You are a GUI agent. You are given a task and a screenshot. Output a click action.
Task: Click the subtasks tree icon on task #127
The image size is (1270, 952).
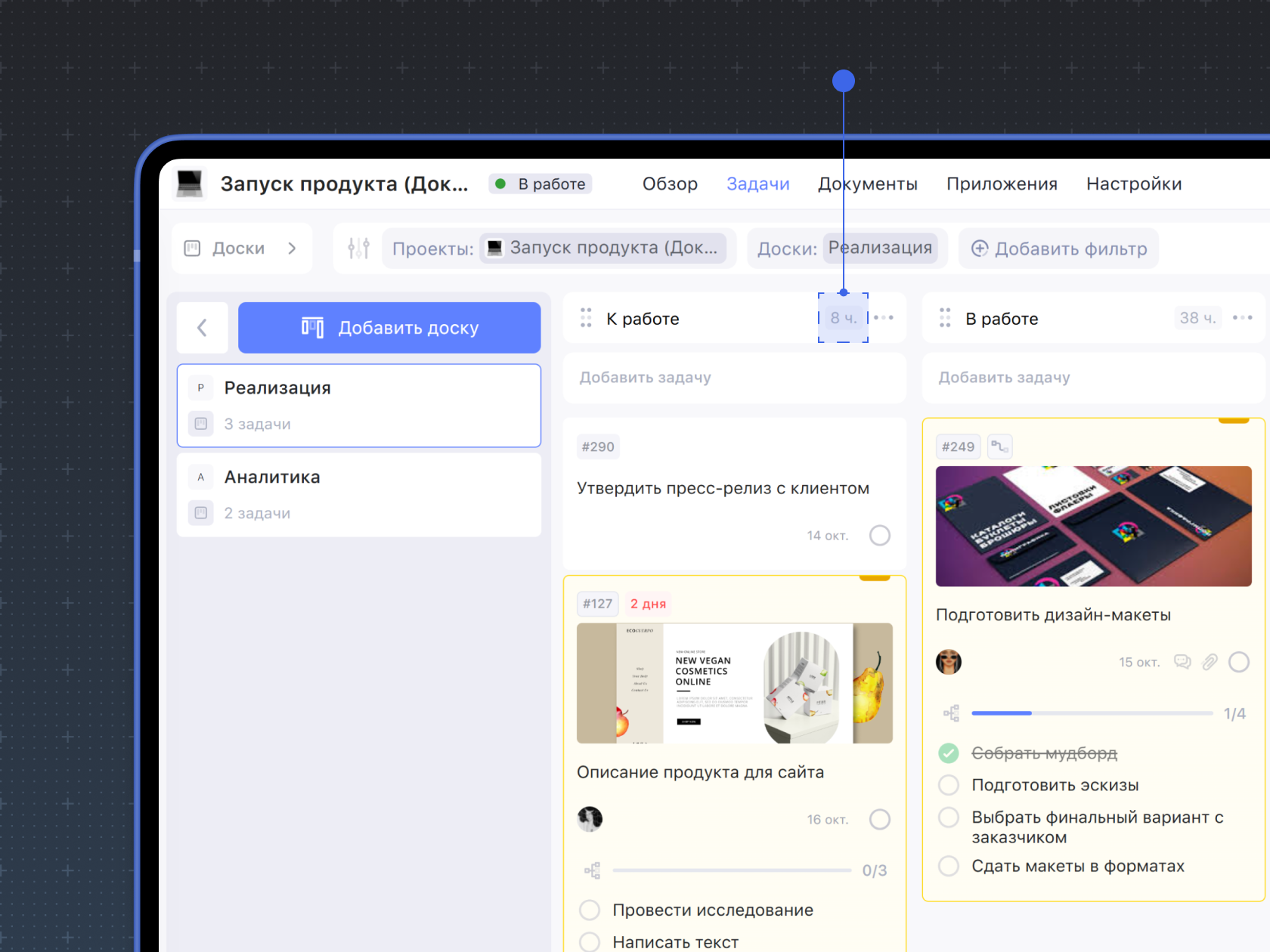tap(592, 870)
